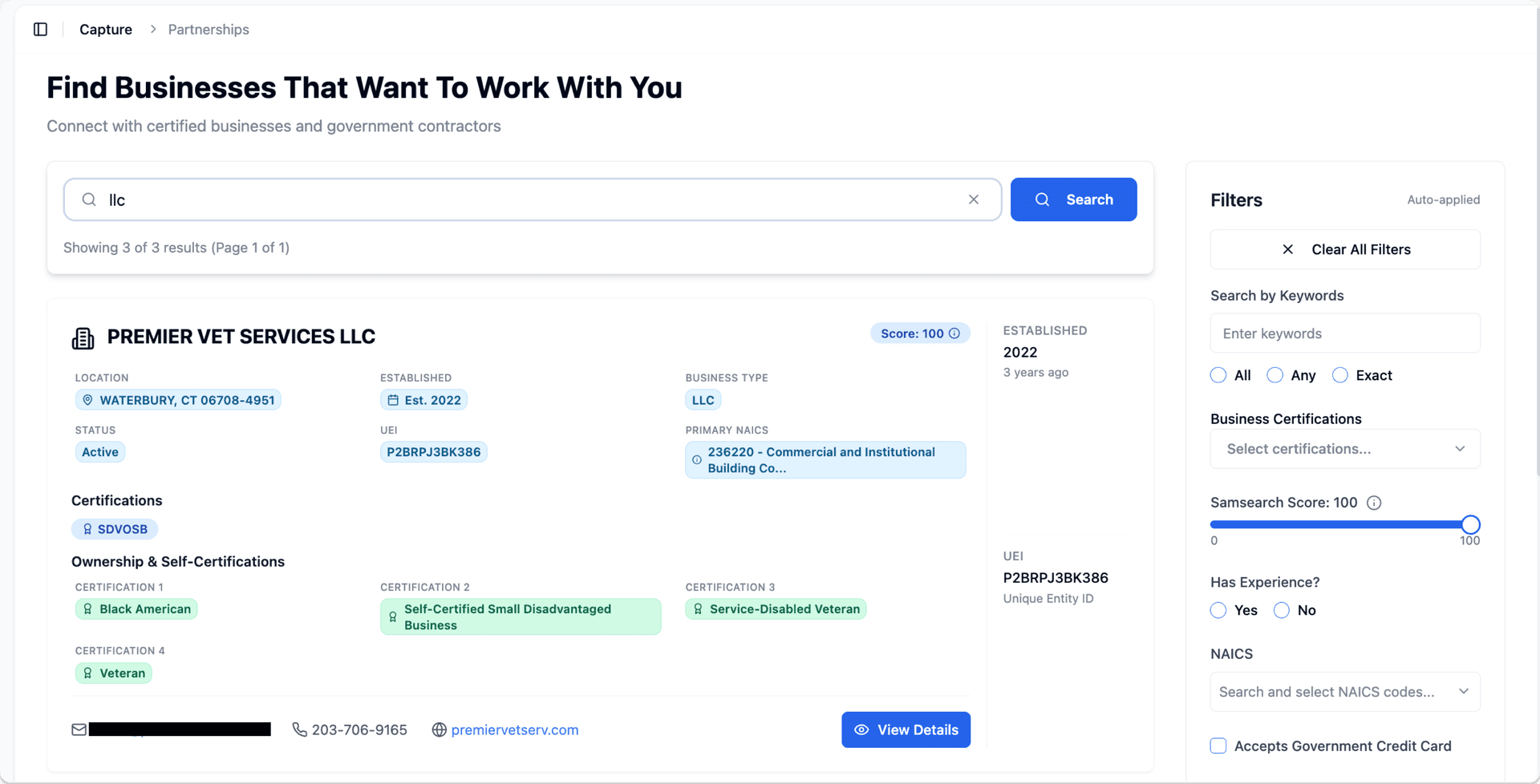Click the phone icon next to 203-706-9165
This screenshot has width=1540, height=784.
coord(300,729)
